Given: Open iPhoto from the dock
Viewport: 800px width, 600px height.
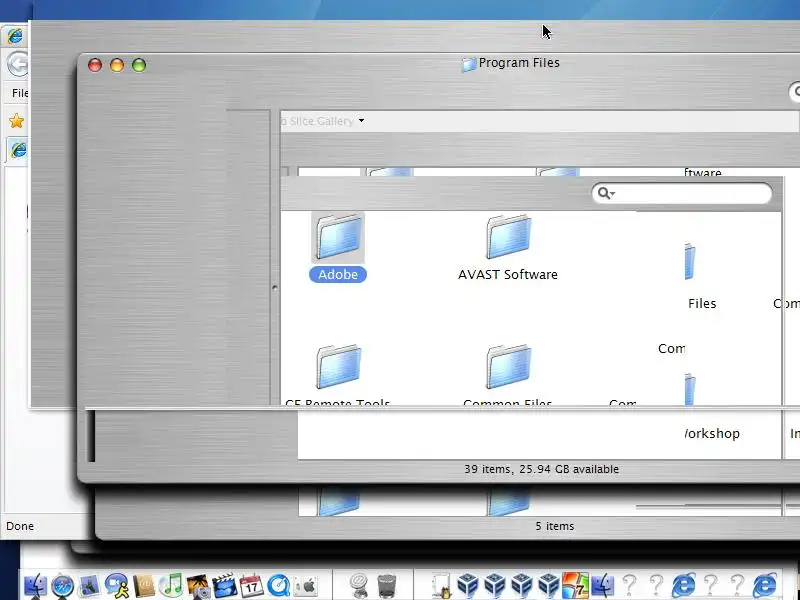Looking at the screenshot, I should (198, 585).
